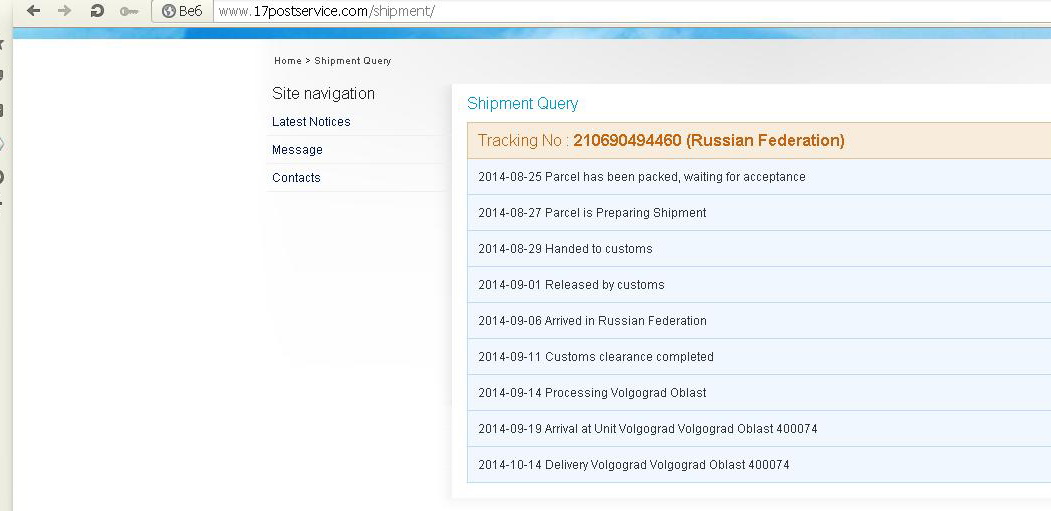Select the 2014-10-14 Delivery Volgograd entry

[633, 465]
